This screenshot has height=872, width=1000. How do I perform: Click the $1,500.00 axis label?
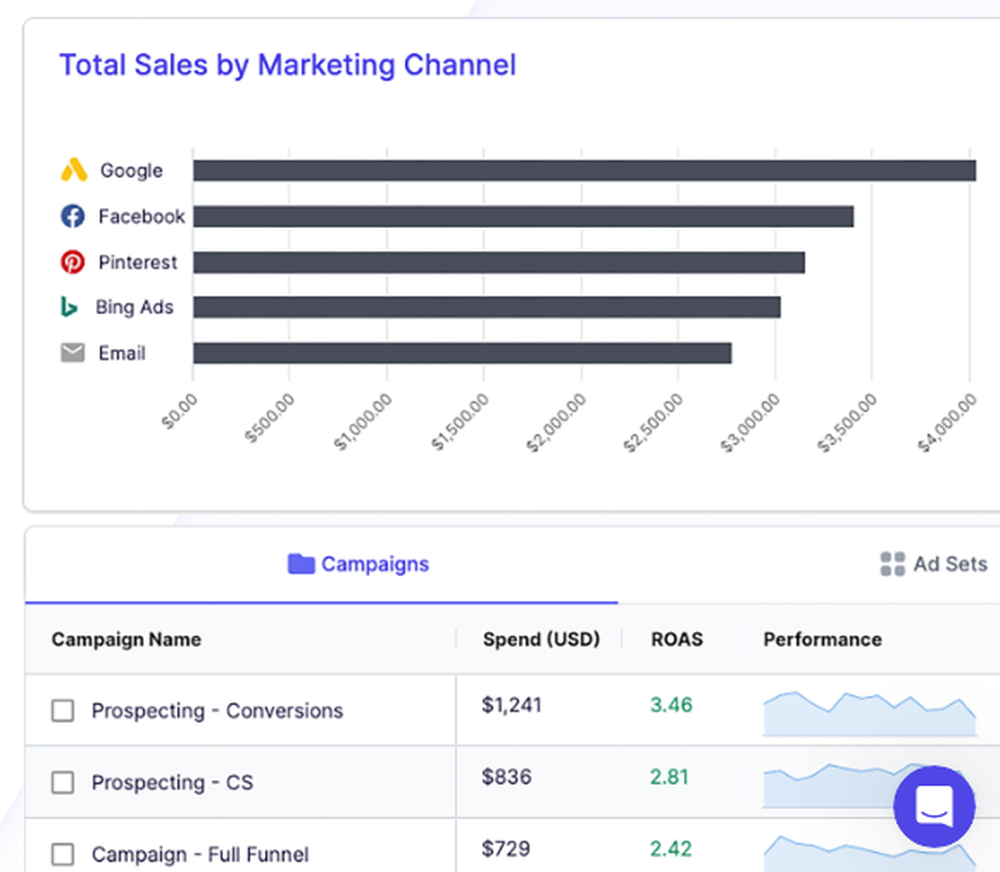point(460,422)
